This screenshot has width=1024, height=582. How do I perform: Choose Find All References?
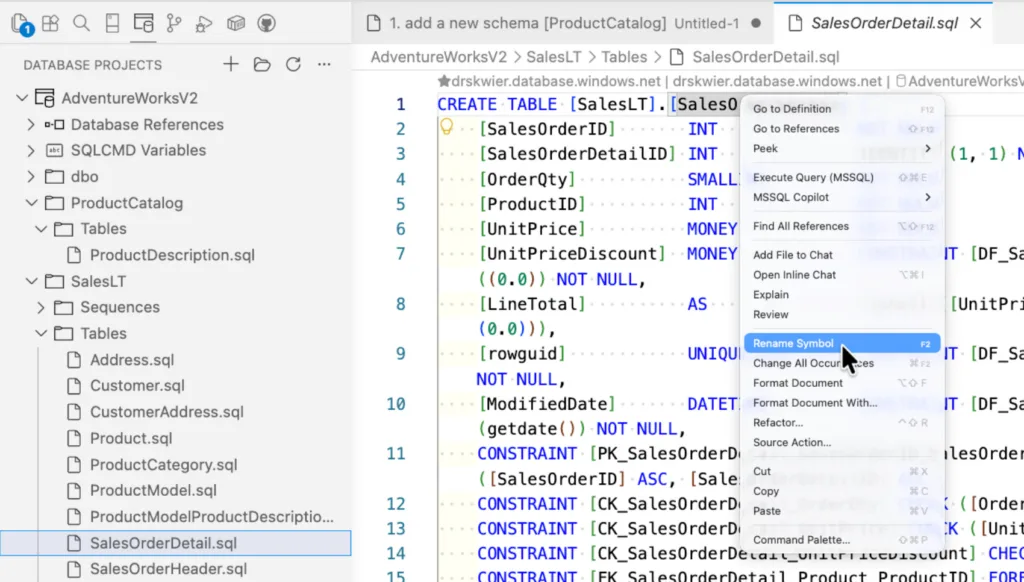(x=842, y=226)
